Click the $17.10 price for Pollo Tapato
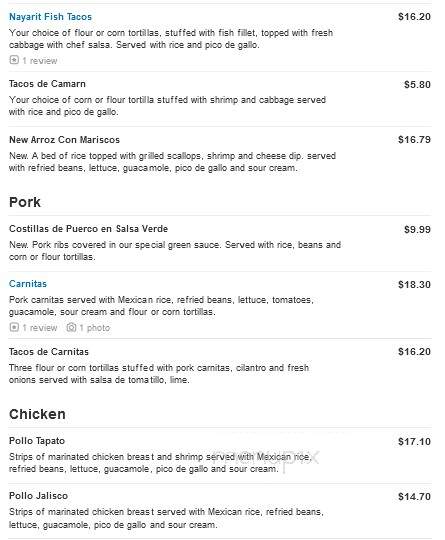 pyautogui.click(x=414, y=441)
